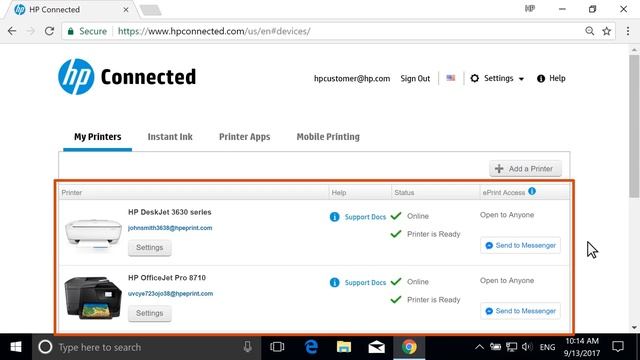This screenshot has height=360, width=640.
Task: Click the Chrome taskbar icon
Action: coord(409,347)
